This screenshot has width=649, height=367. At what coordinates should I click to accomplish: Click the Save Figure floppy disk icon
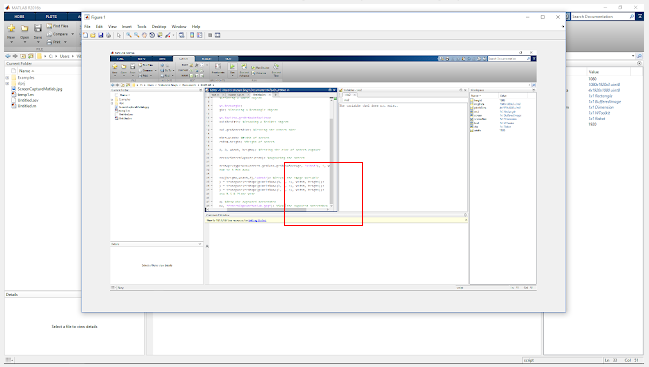click(x=101, y=35)
